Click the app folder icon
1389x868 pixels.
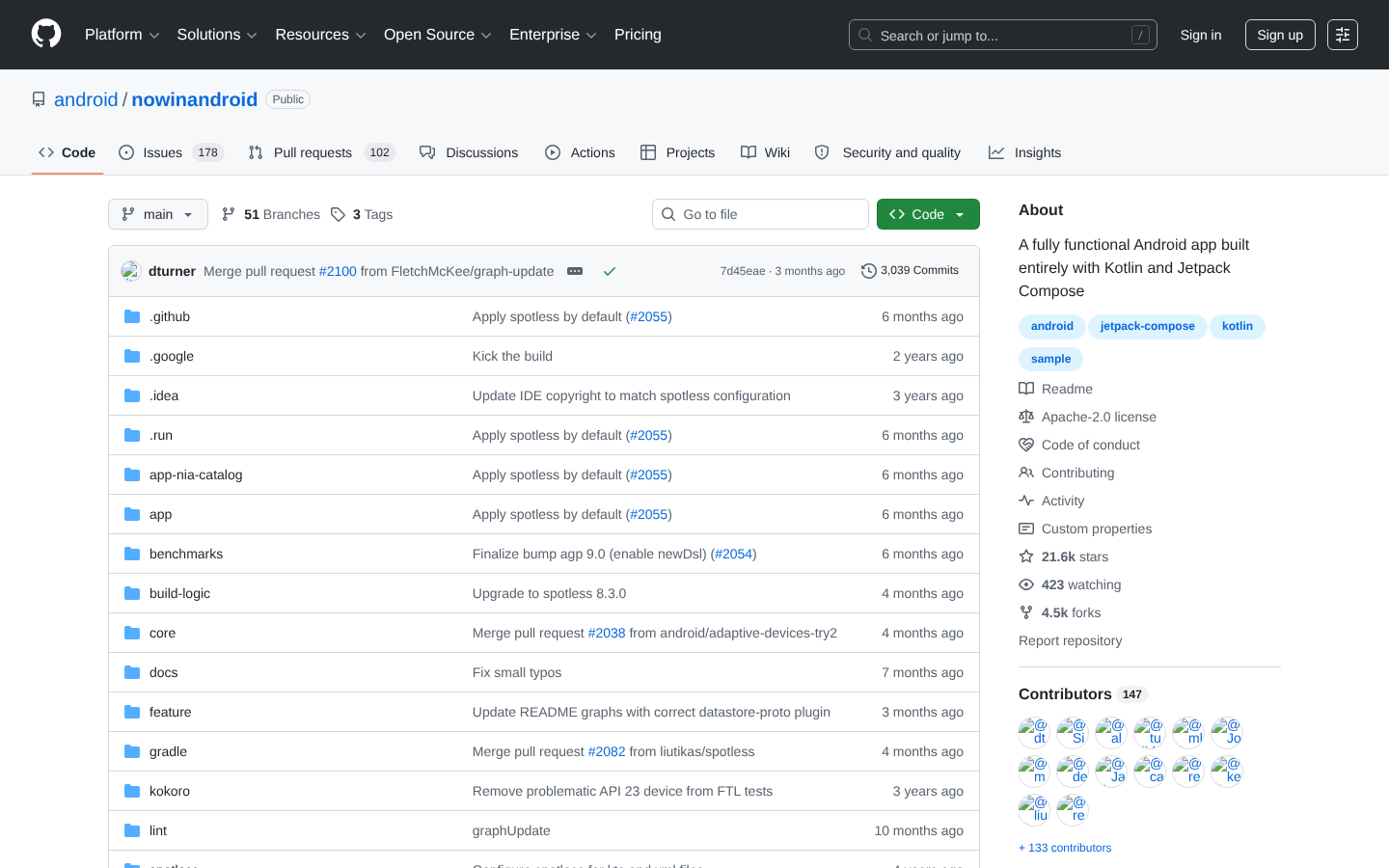pos(132,514)
